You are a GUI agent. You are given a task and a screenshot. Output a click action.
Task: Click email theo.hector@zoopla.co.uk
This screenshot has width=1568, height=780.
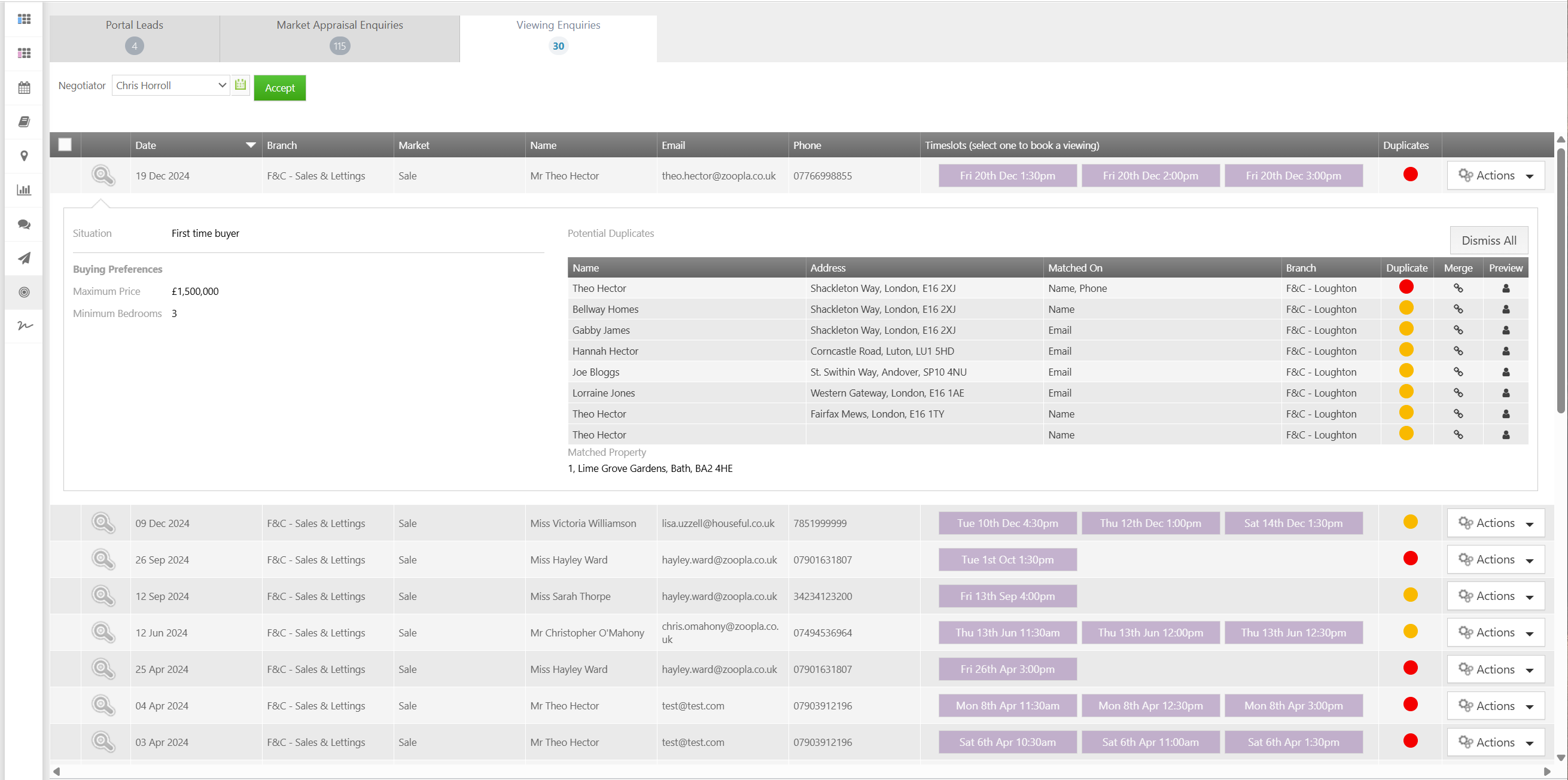(x=719, y=176)
